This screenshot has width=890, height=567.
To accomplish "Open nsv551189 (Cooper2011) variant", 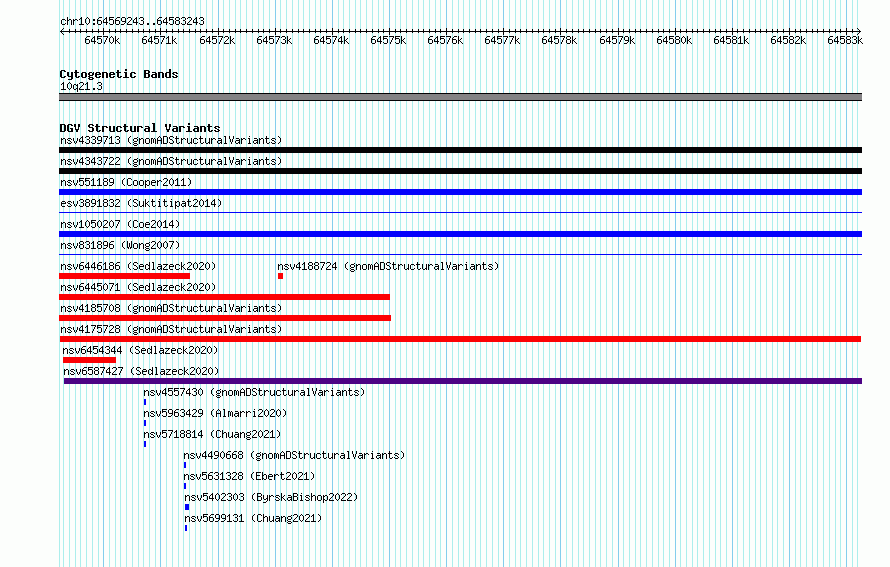I will [x=126, y=182].
